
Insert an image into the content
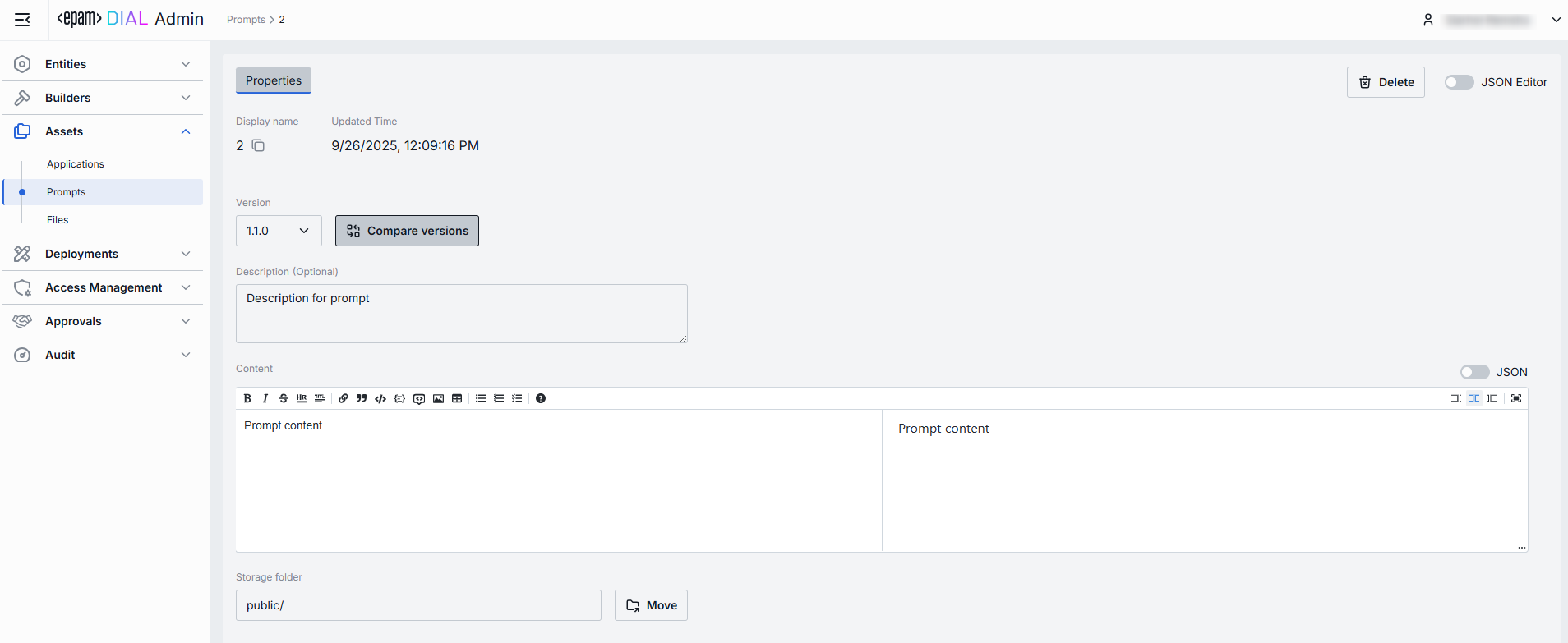click(438, 398)
